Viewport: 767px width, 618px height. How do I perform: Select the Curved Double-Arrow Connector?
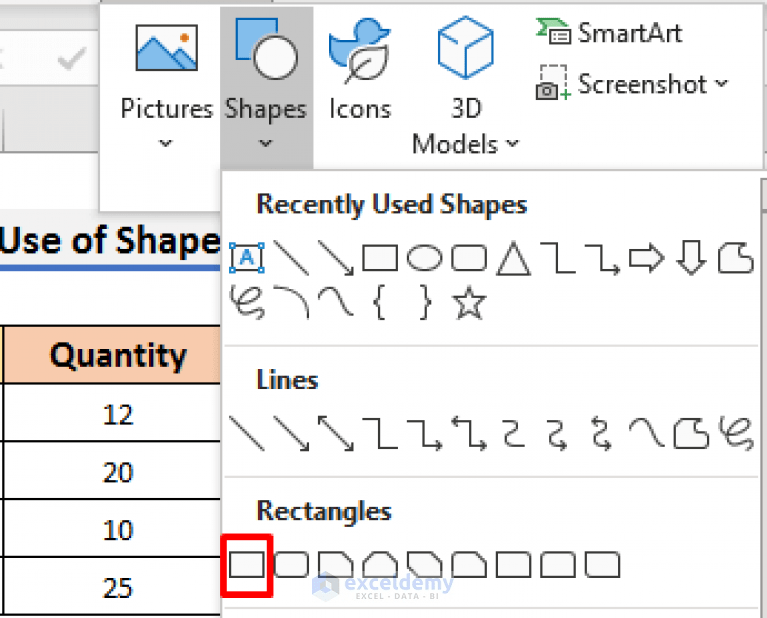click(602, 433)
